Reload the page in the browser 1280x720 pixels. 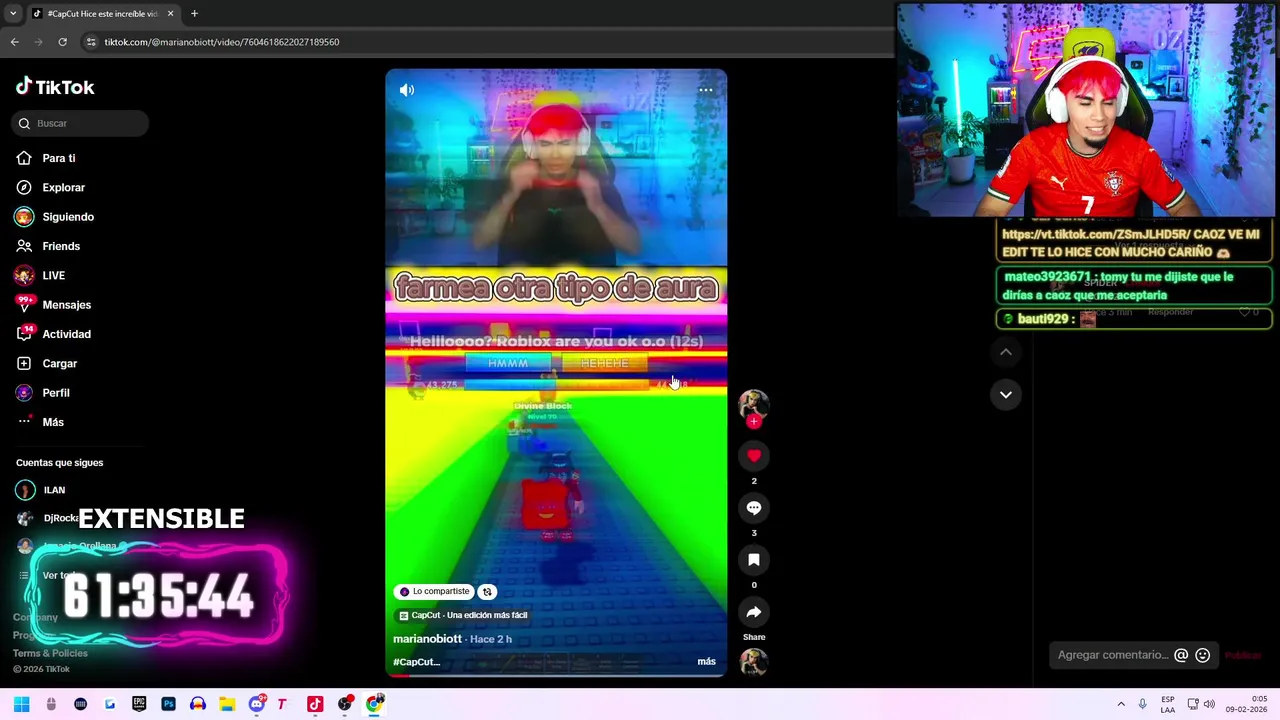point(62,42)
